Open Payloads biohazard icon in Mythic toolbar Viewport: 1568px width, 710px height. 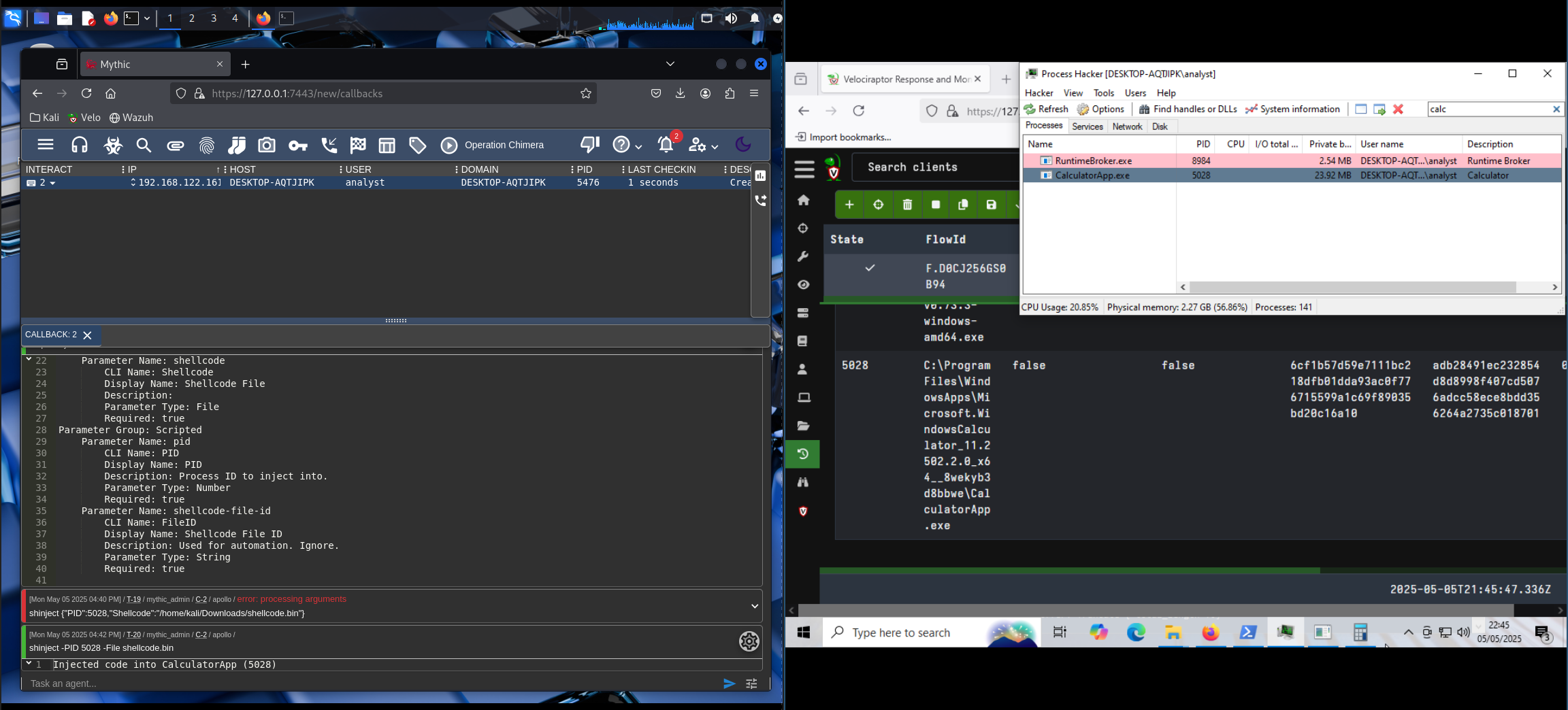click(113, 145)
